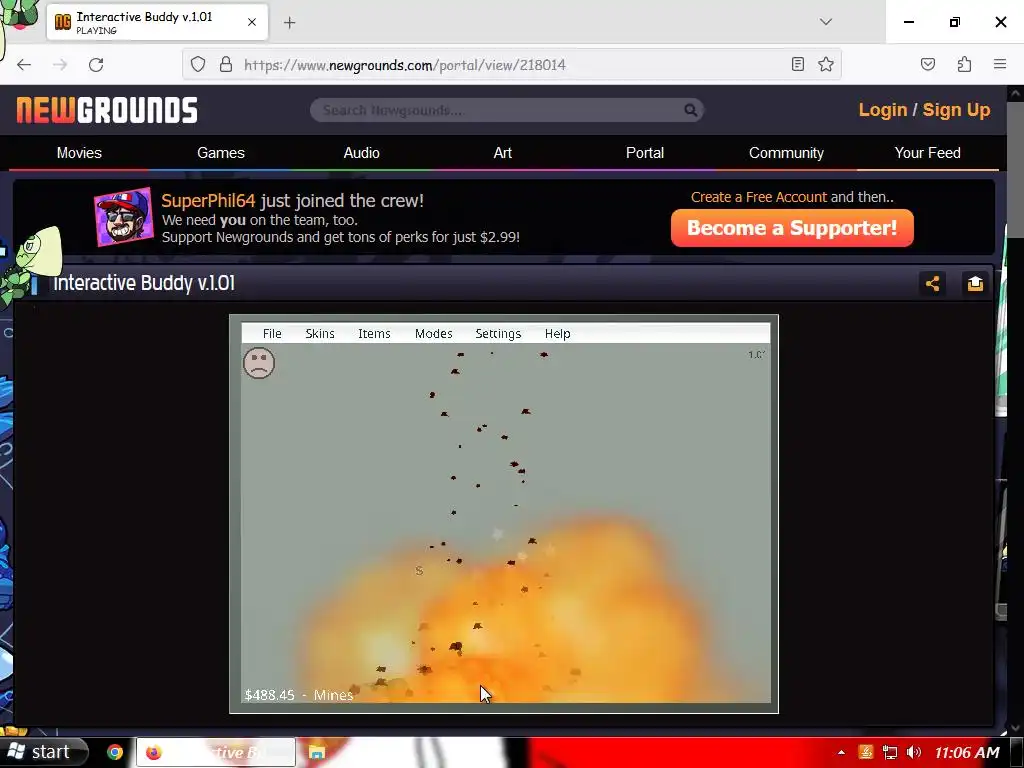Open the Community navigation tab

(786, 153)
